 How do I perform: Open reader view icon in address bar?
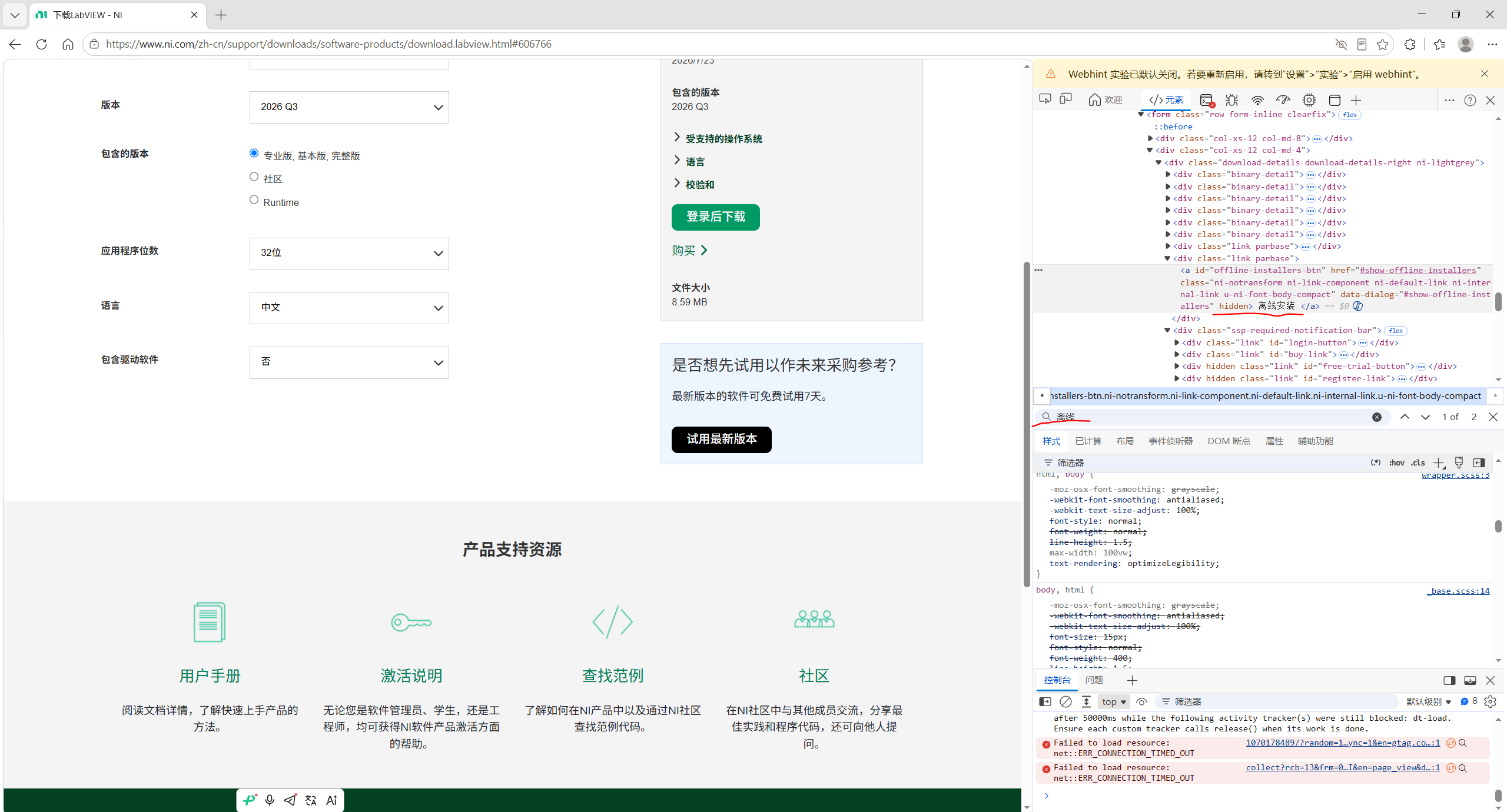pyautogui.click(x=1362, y=44)
